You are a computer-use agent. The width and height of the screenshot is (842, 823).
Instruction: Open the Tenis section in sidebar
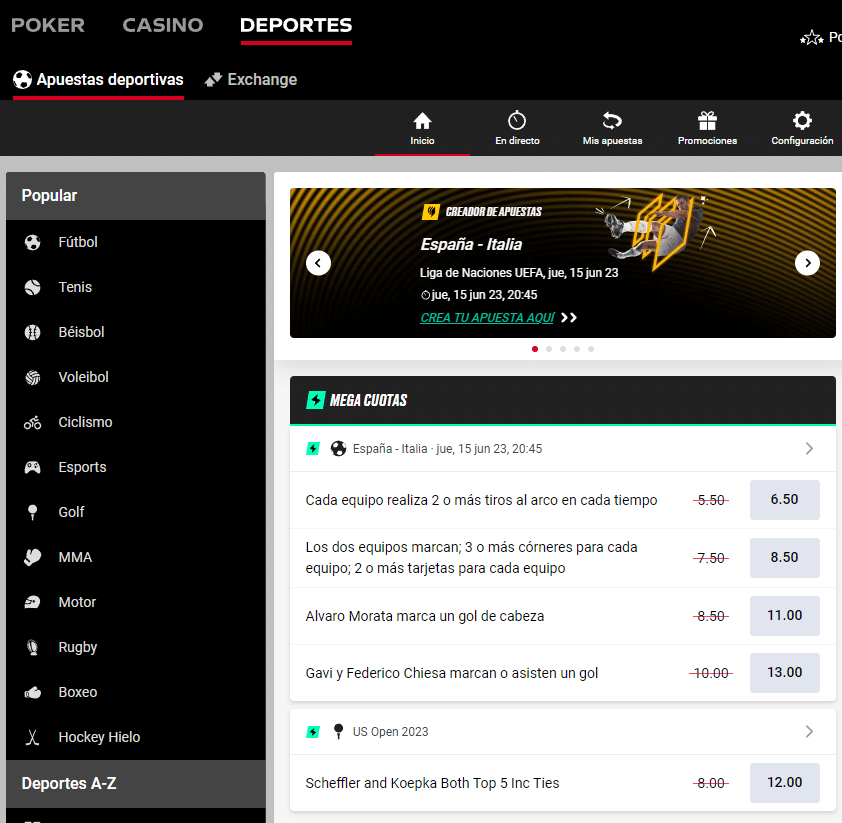coord(31,287)
